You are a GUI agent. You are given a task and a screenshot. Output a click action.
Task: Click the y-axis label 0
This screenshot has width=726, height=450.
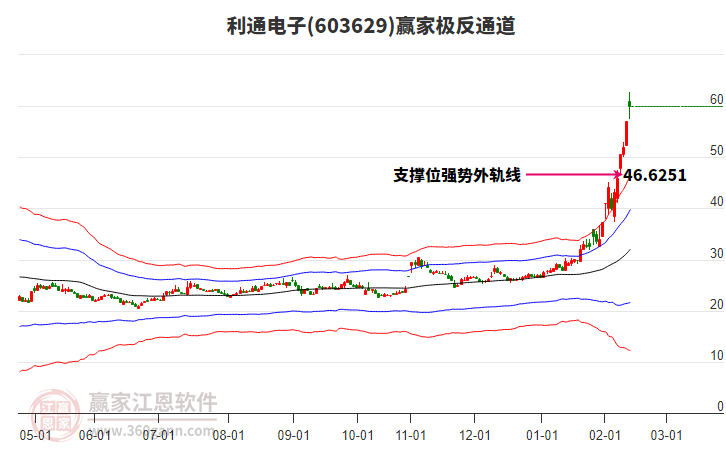(720, 406)
